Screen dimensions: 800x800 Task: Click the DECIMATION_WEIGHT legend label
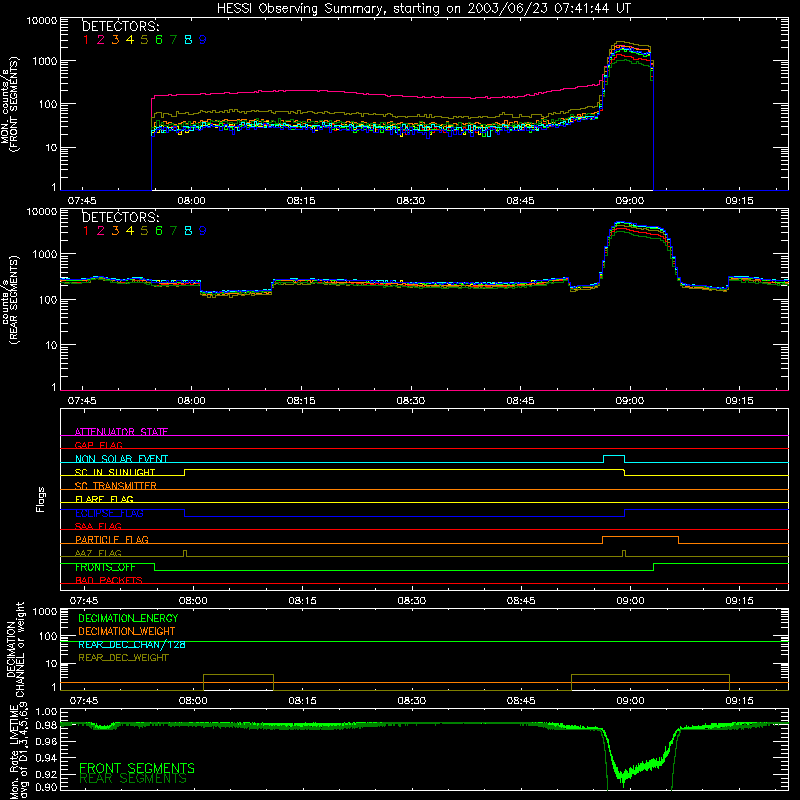tap(127, 631)
